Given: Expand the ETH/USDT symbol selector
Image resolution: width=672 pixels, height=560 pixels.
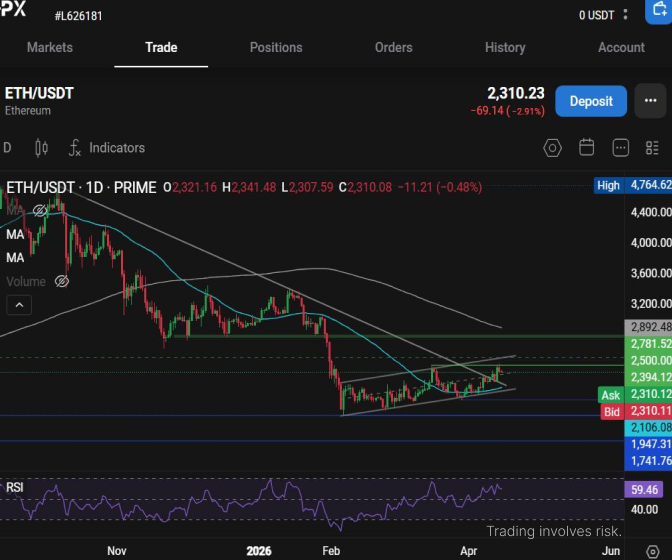Looking at the screenshot, I should coord(39,93).
